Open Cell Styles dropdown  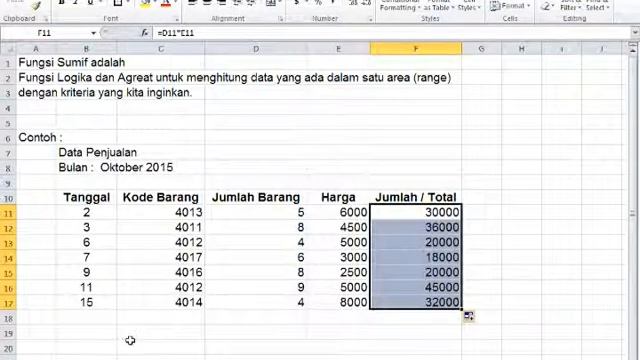pyautogui.click(x=469, y=6)
